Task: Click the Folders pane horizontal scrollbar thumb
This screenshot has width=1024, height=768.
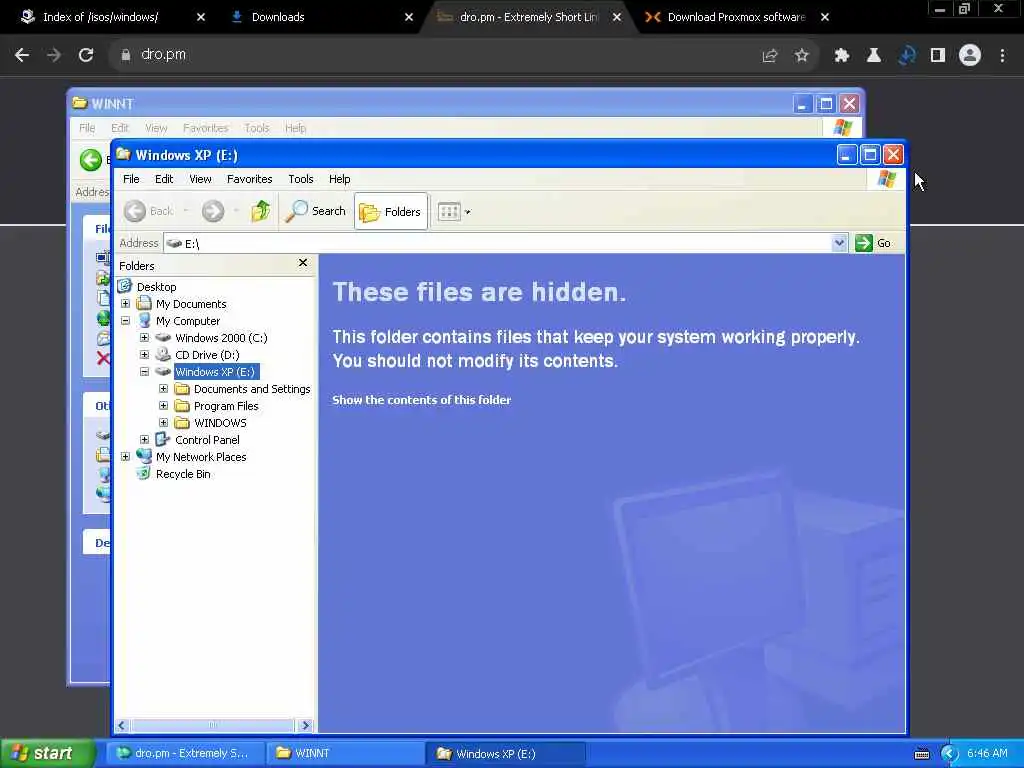Action: (212, 726)
